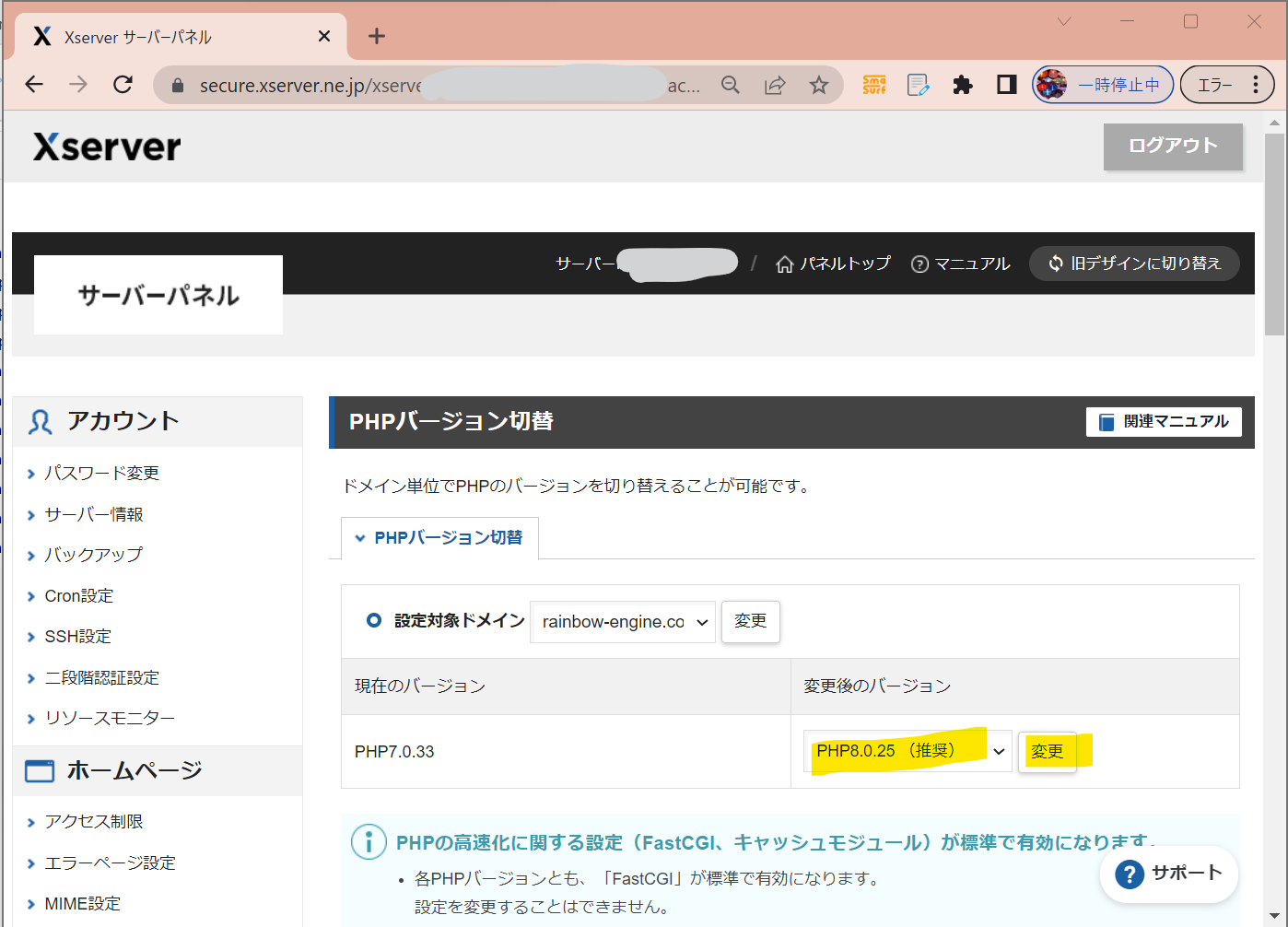Open 関連マニュアル button

coord(1164,421)
